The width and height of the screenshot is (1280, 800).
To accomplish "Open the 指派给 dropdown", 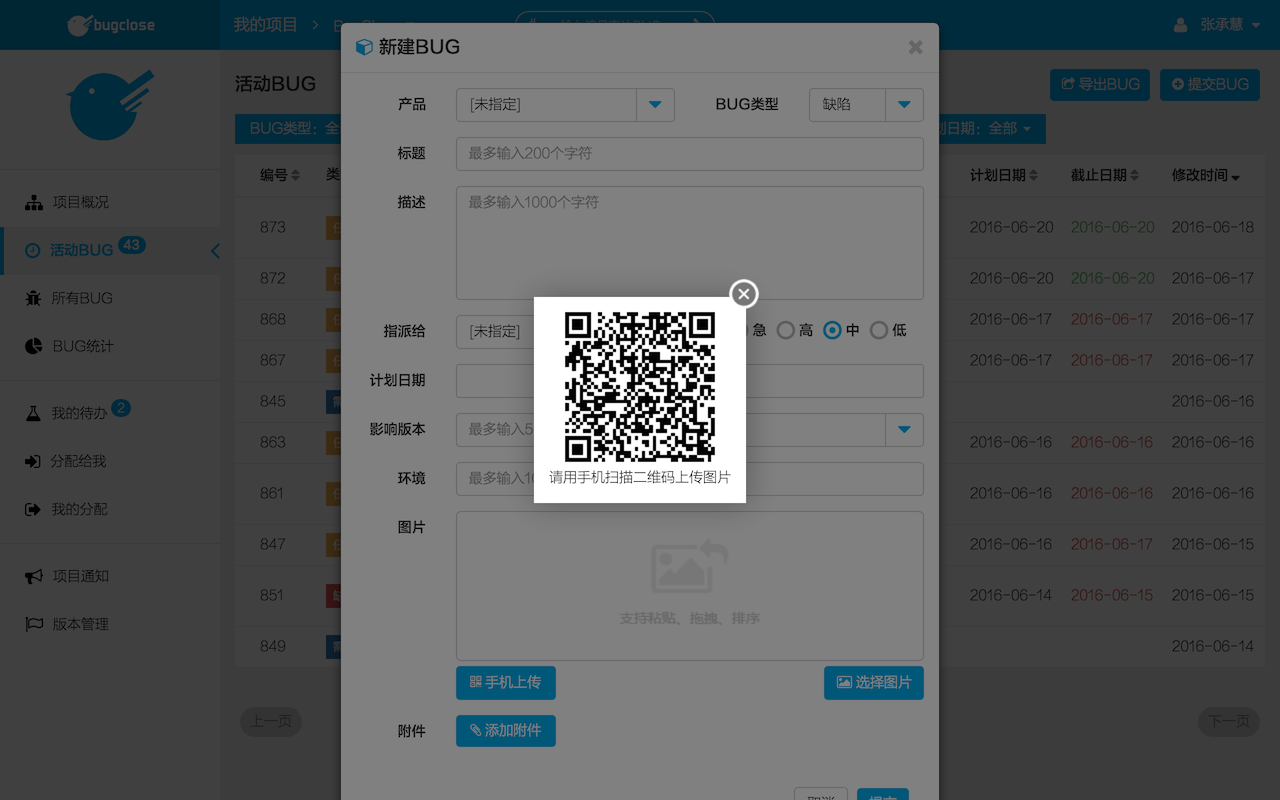I will point(495,331).
